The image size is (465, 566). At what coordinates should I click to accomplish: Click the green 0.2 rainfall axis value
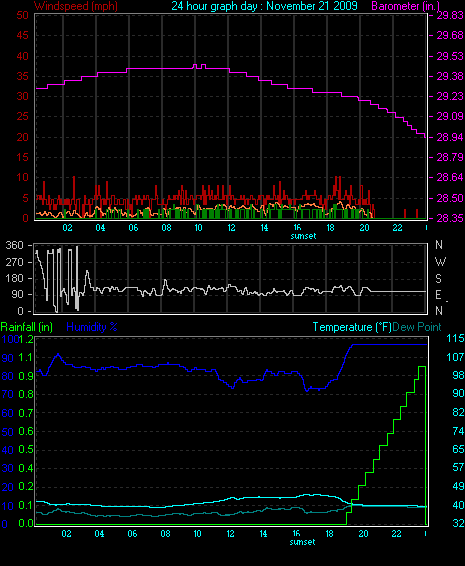(26, 487)
